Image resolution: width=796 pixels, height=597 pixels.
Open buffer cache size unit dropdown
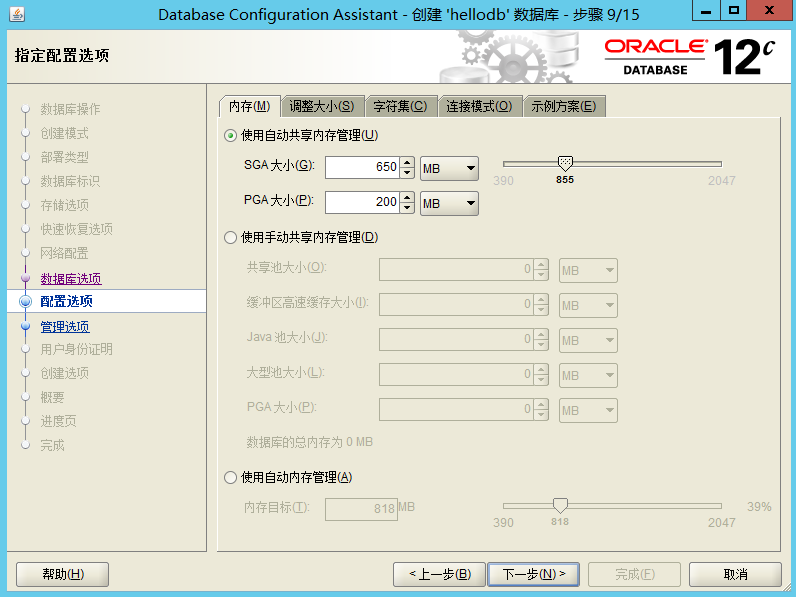(588, 306)
